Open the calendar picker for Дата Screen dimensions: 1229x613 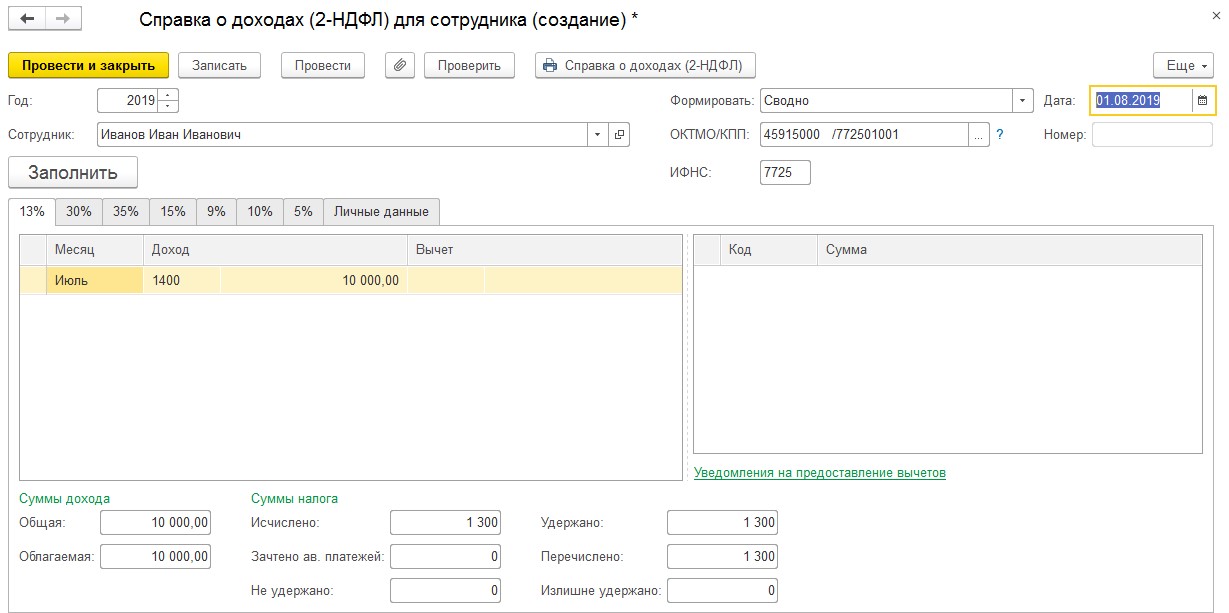click(1202, 101)
